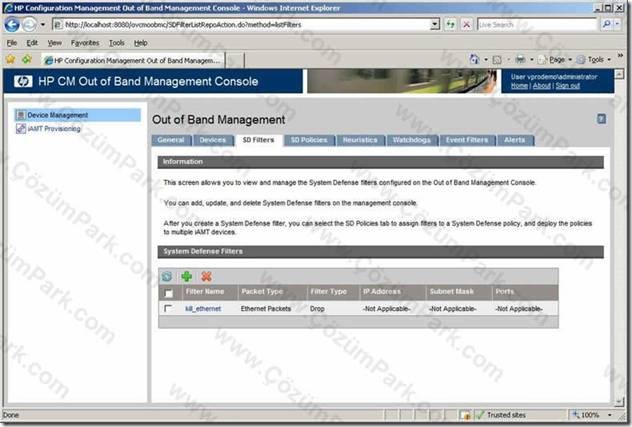The height and width of the screenshot is (427, 632).
Task: Open the Help menu
Action: point(140,43)
